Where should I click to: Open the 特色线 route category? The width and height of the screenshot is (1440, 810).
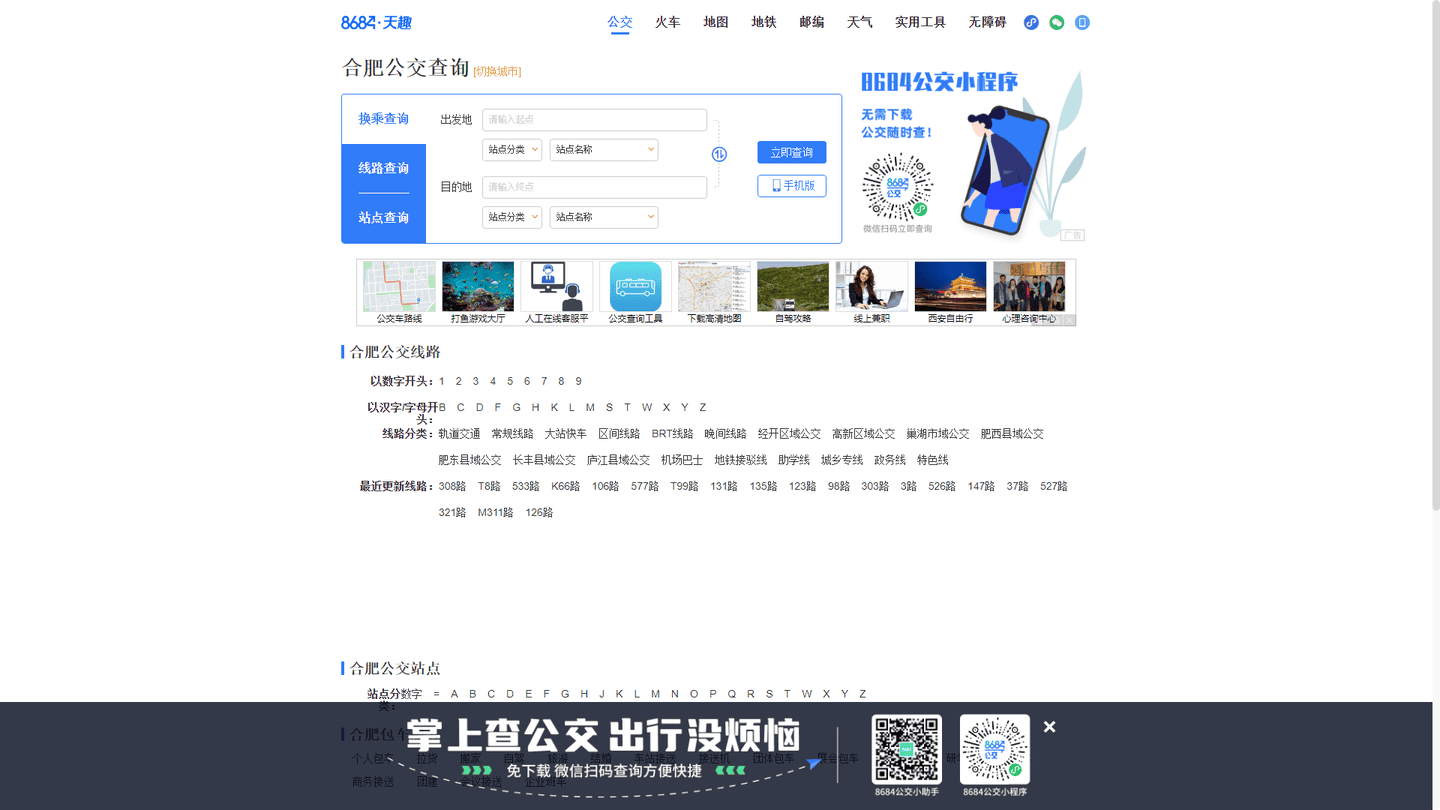pyautogui.click(x=933, y=460)
